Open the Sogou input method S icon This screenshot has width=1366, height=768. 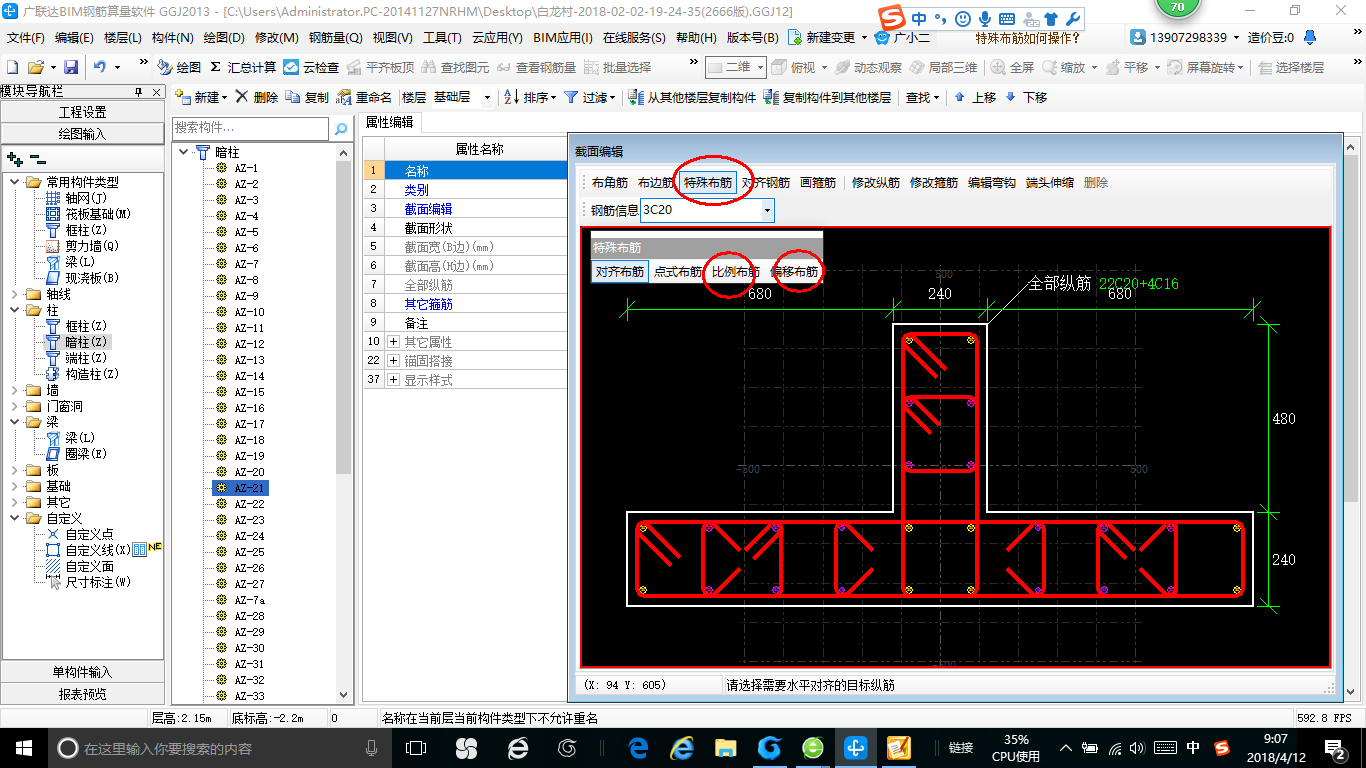892,17
